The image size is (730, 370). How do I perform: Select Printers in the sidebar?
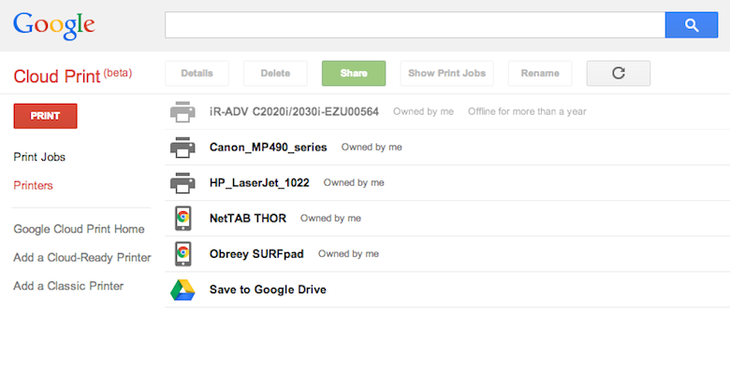tap(33, 185)
